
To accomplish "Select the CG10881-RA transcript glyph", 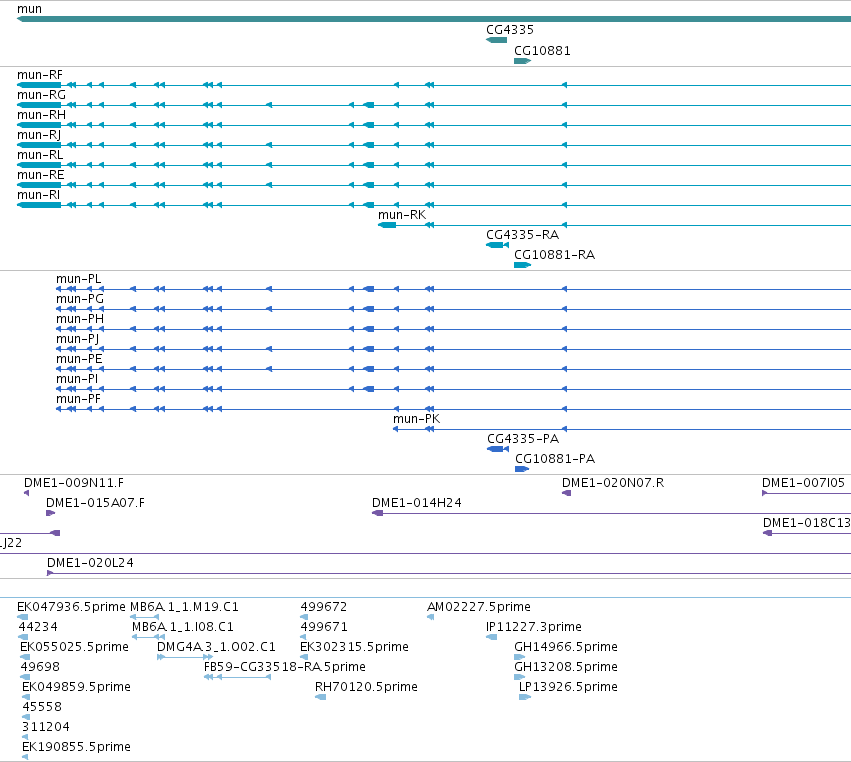I will click(x=522, y=265).
